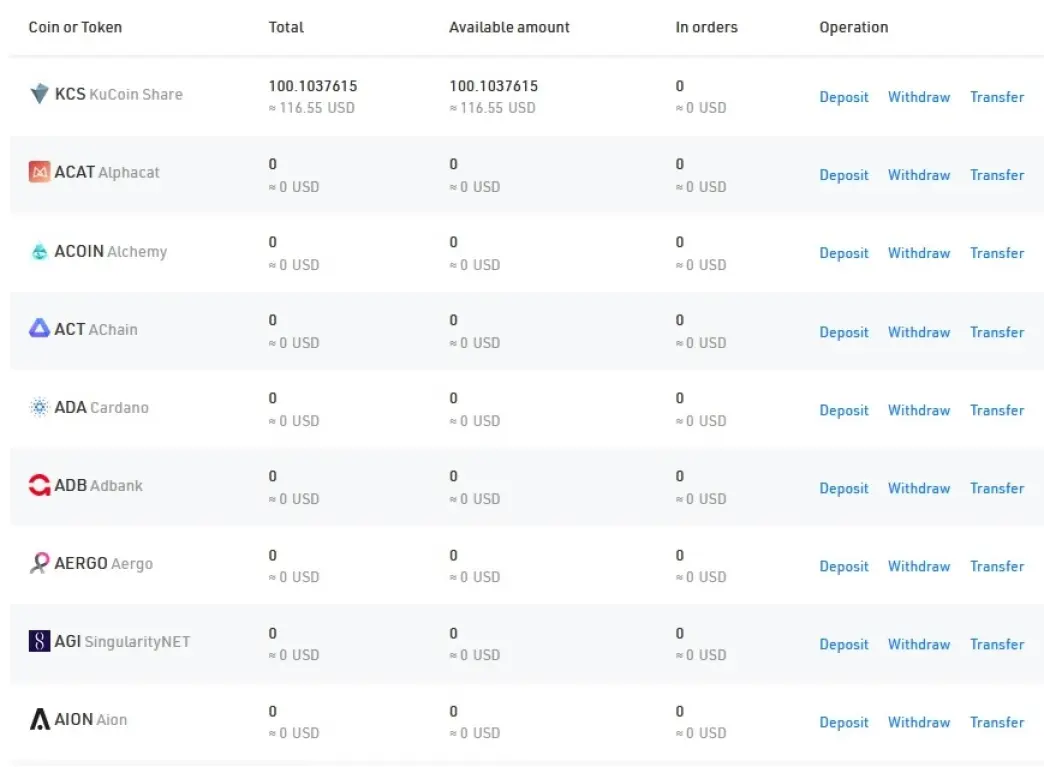Click KCS available amount '100.1037615'
The width and height of the screenshot is (1044, 767).
[493, 86]
